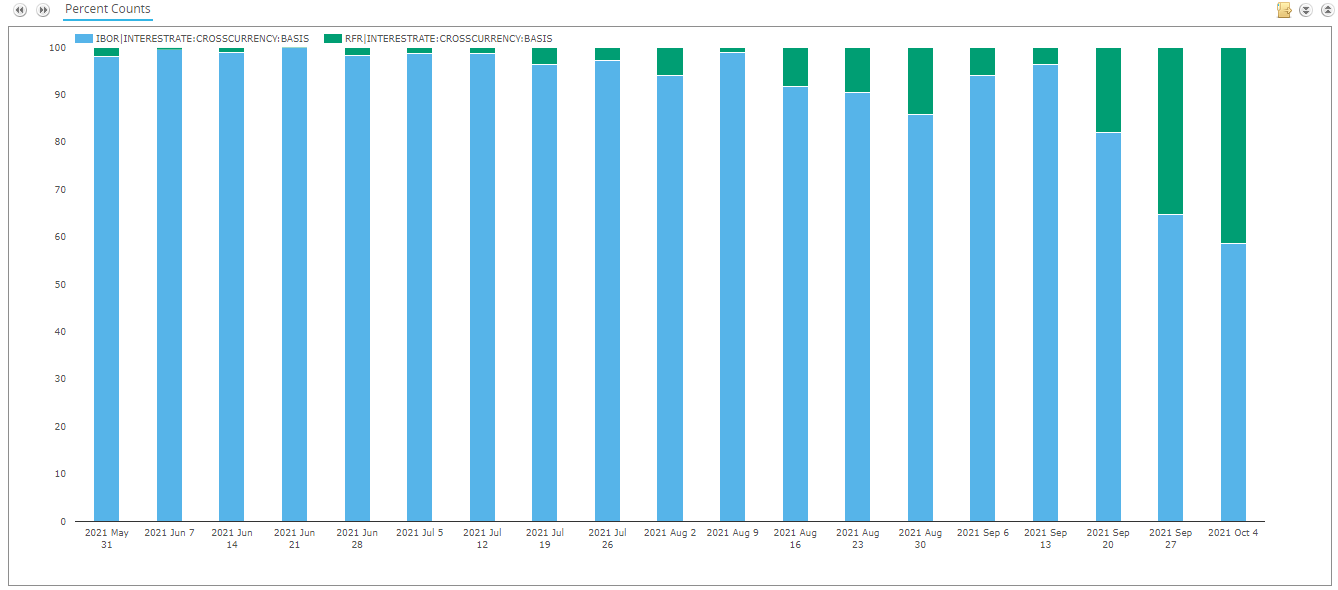Select the blue bar for 2021 Oct 4
Image resolution: width=1338 pixels, height=590 pixels.
tap(1233, 382)
